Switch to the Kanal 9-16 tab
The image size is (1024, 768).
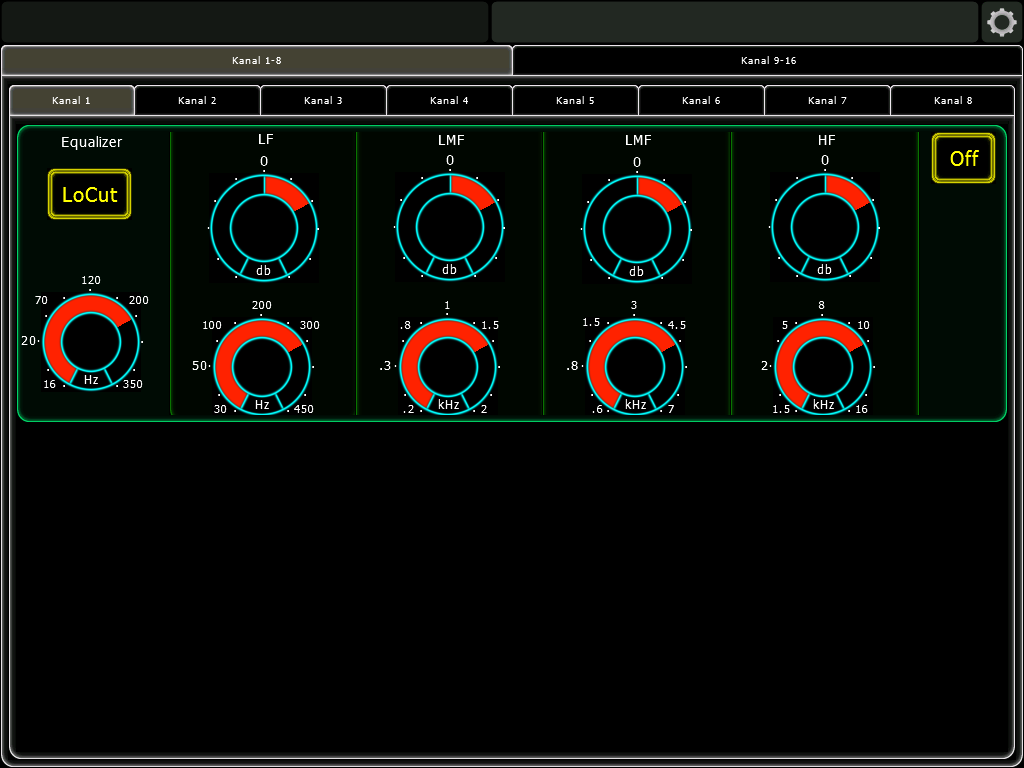768,61
